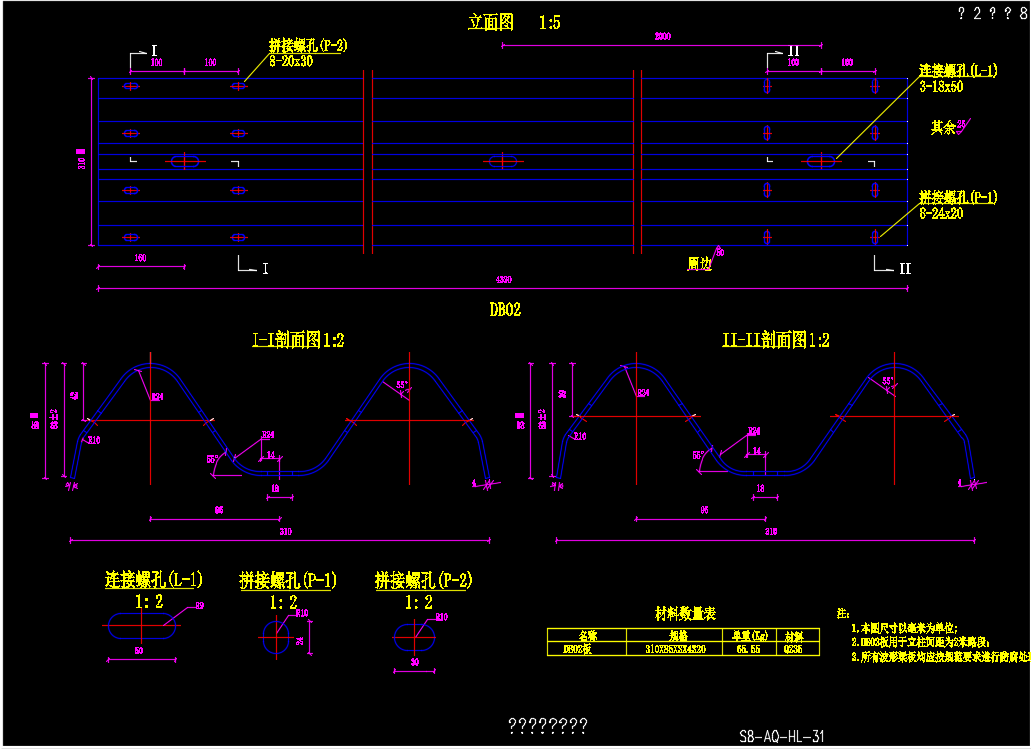The width and height of the screenshot is (1031, 749).
Task: Click the 'R10' radius label on the I-I section
Action: 94,441
